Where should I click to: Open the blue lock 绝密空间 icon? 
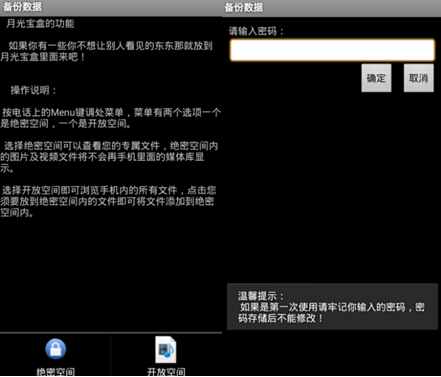pyautogui.click(x=55, y=349)
